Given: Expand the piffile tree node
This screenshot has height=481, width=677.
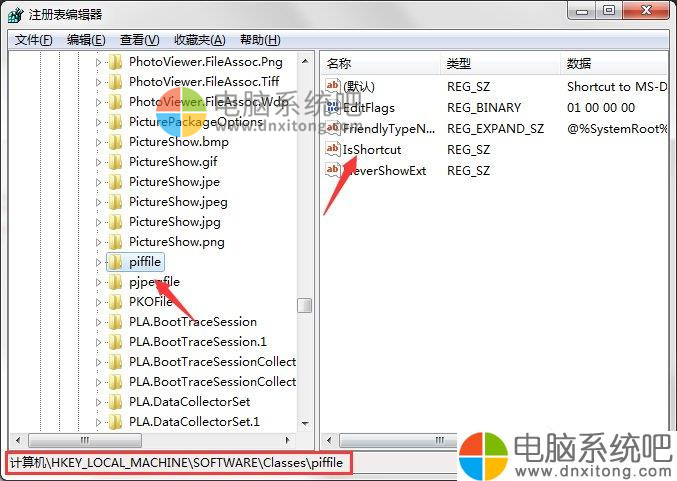Looking at the screenshot, I should pos(98,262).
